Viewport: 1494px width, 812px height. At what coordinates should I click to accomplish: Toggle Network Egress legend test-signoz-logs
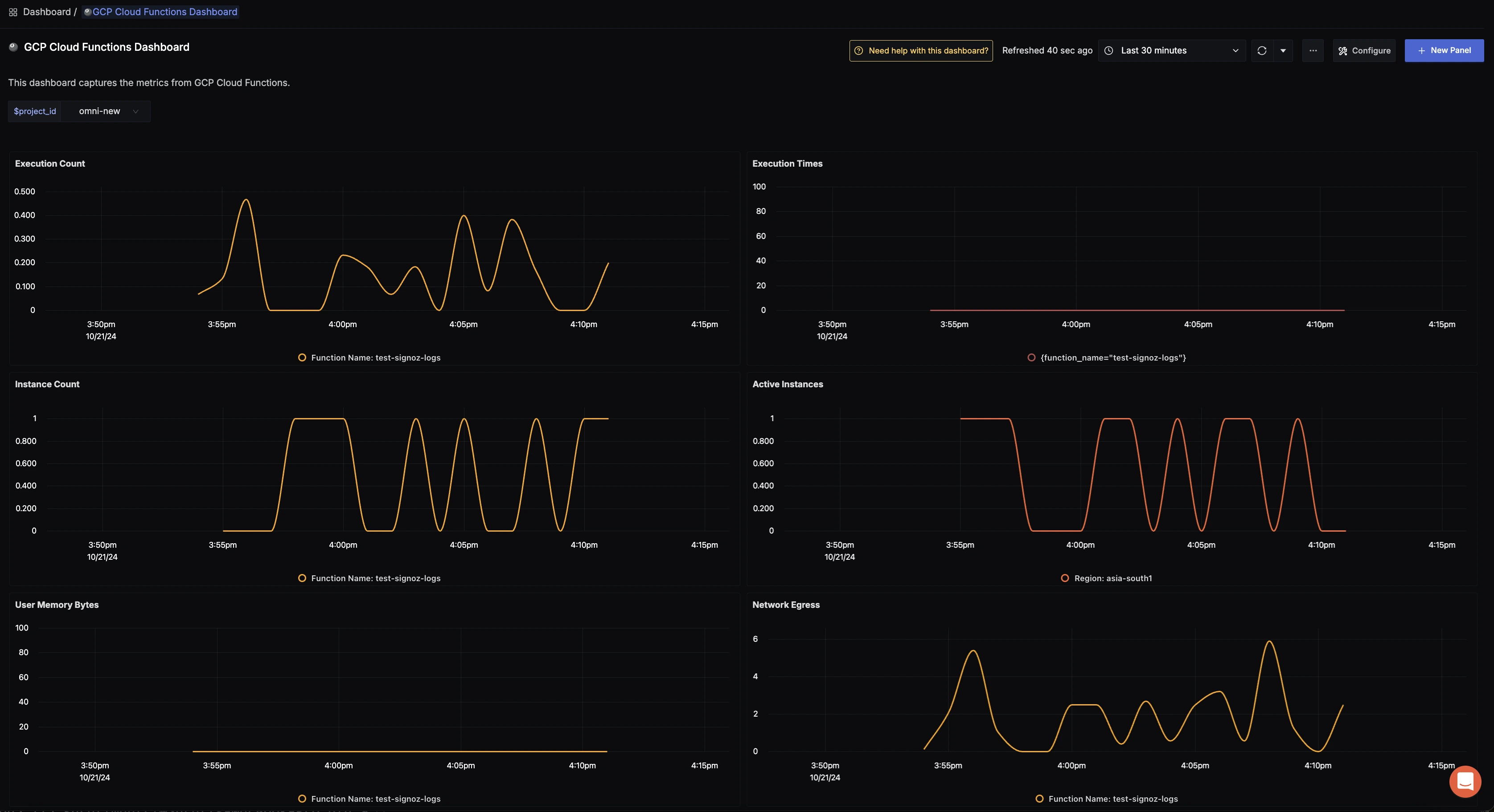click(x=1107, y=799)
